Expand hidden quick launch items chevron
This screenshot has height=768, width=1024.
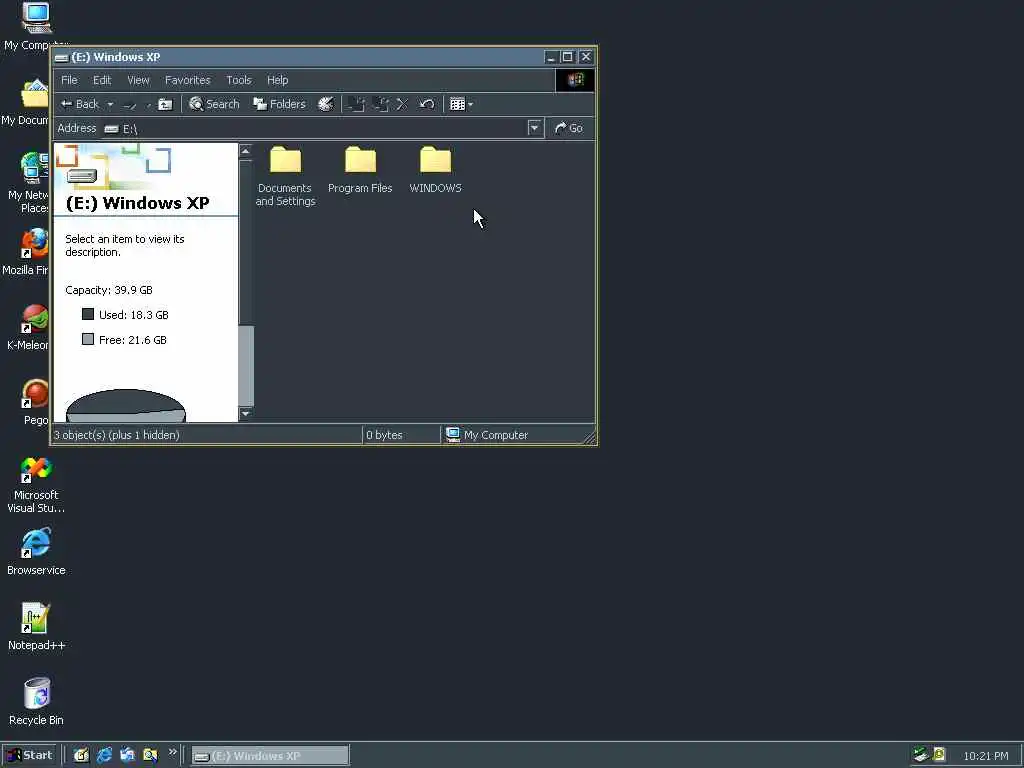[x=172, y=752]
